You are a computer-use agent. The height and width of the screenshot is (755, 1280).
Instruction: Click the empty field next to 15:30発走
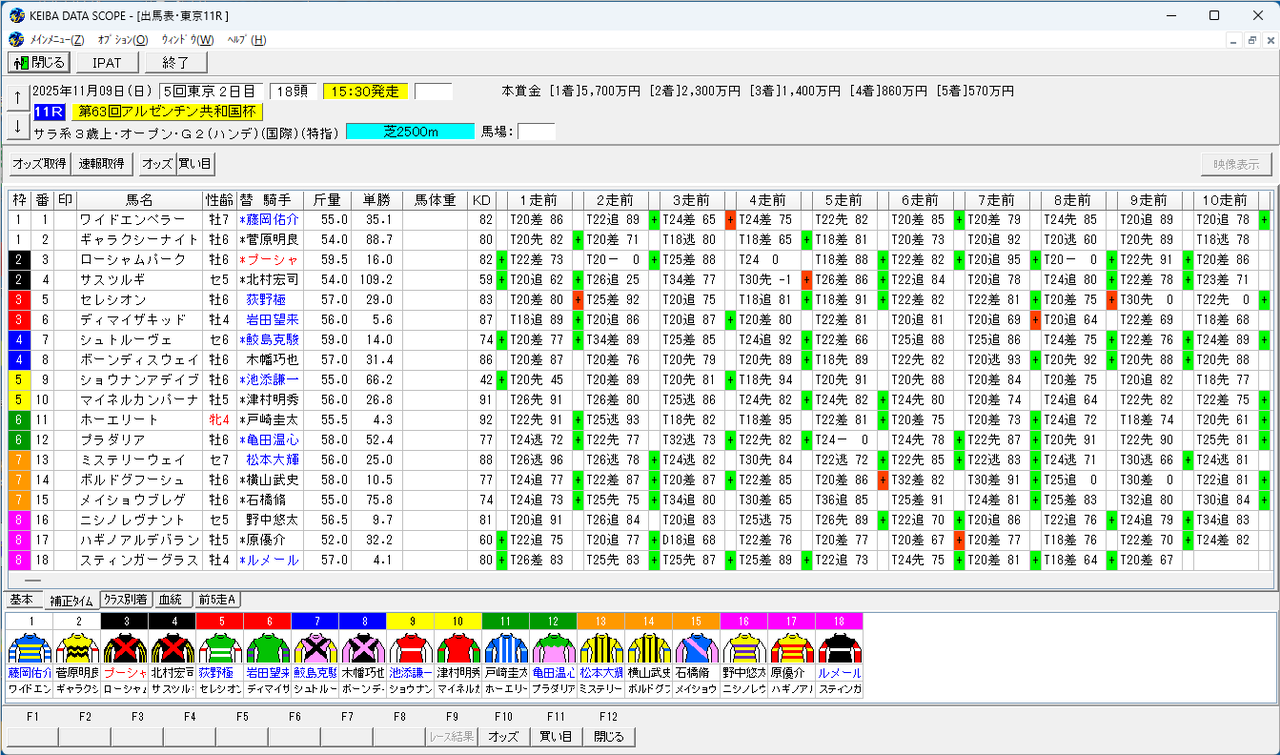433,91
